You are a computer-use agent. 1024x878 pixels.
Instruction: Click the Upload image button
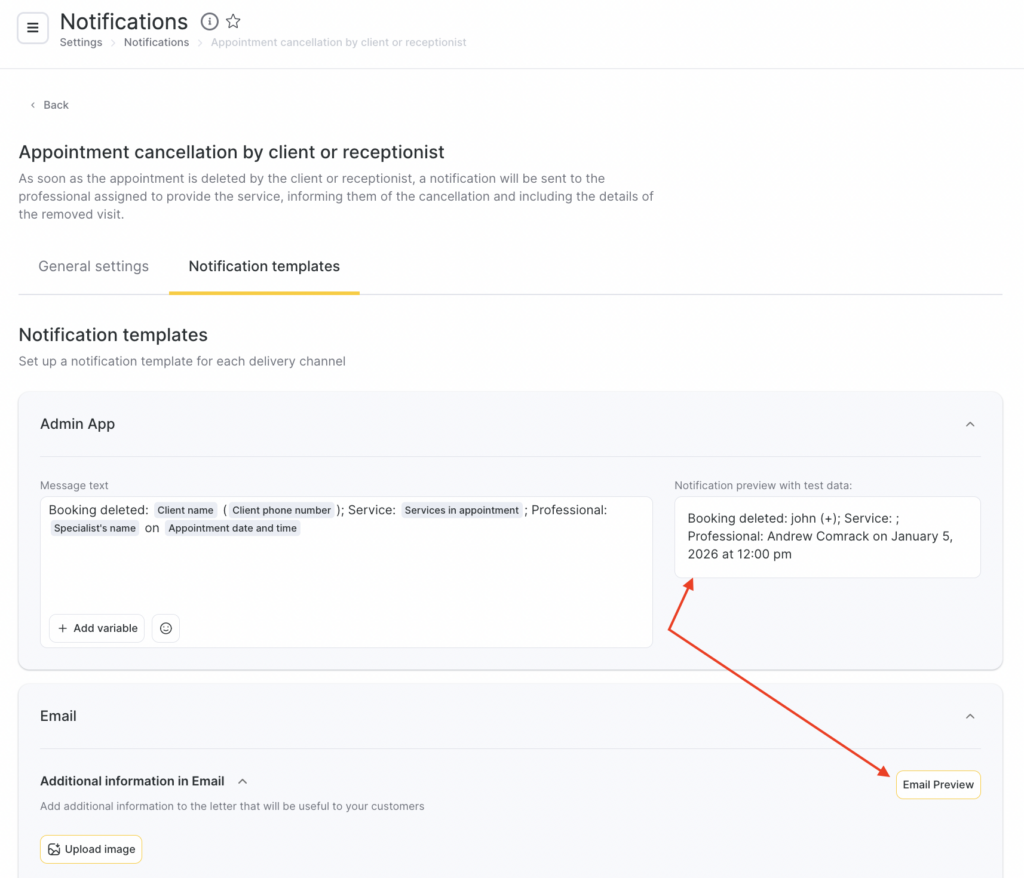point(91,849)
